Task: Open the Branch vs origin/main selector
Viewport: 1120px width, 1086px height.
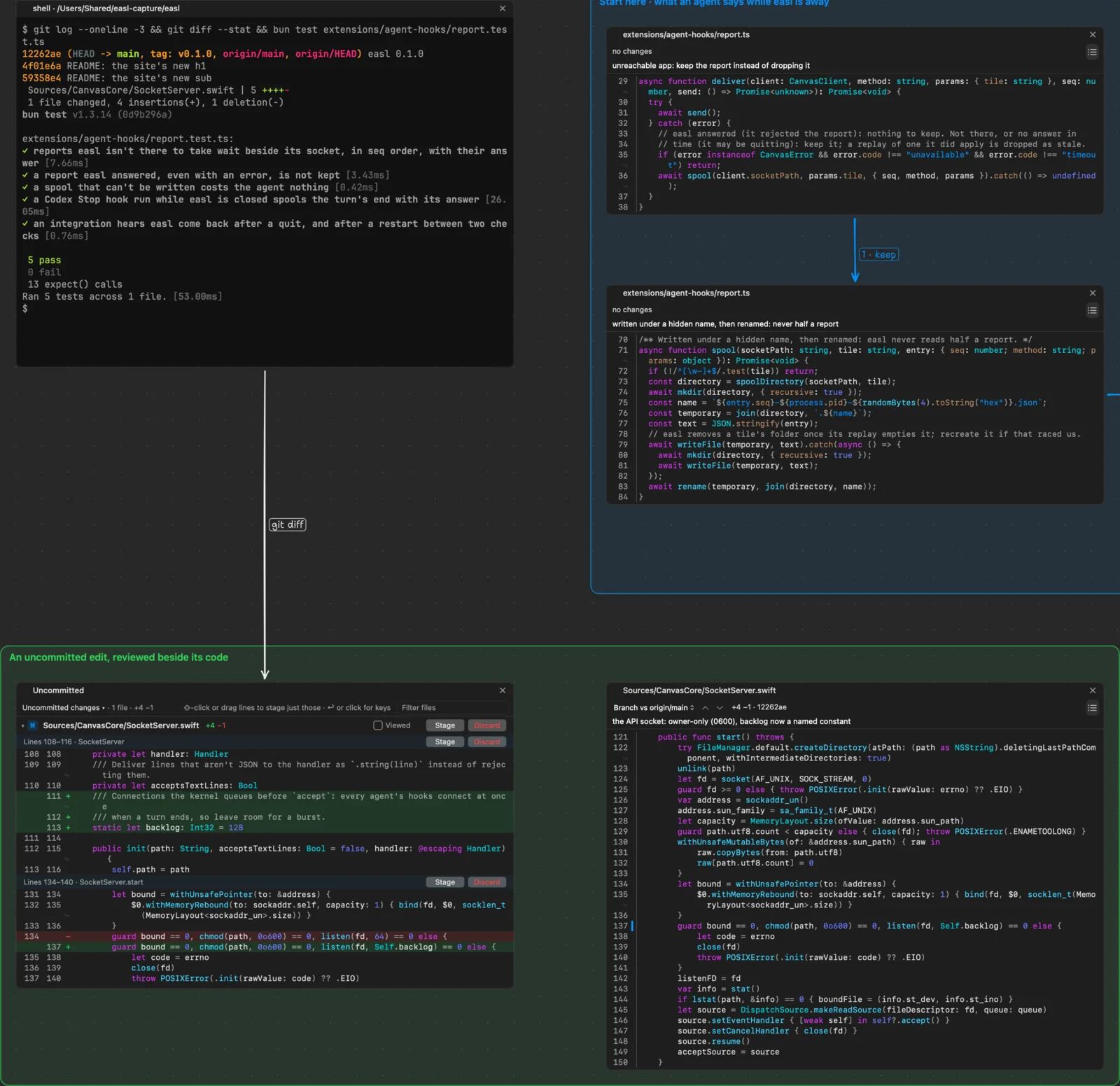Action: [654, 708]
